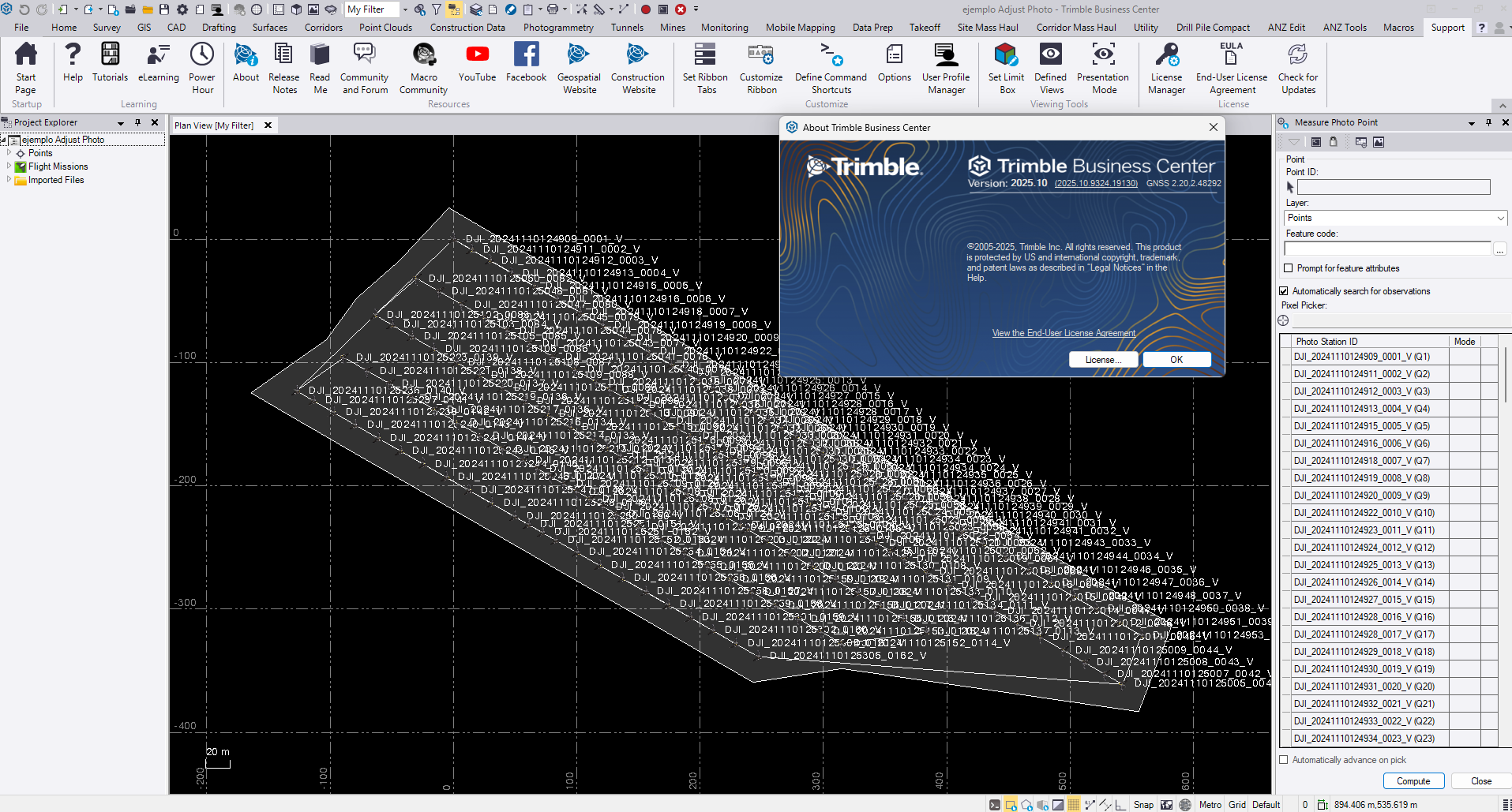Image resolution: width=1512 pixels, height=812 pixels.
Task: Click the version number link 2025.10.9324.19130
Action: [x=1096, y=183]
